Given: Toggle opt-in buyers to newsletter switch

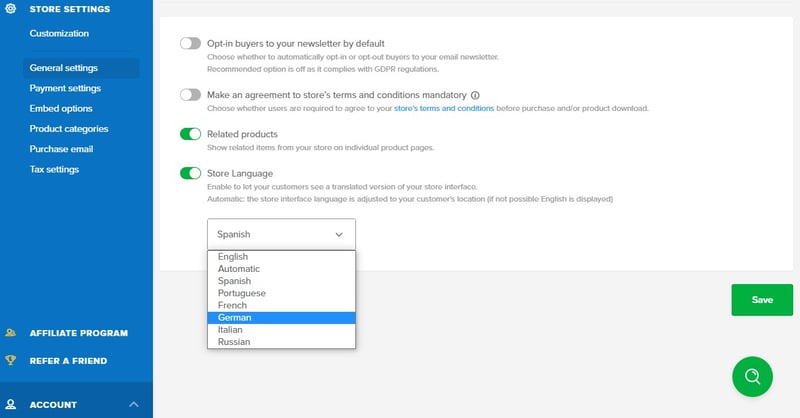Looking at the screenshot, I should pos(190,44).
